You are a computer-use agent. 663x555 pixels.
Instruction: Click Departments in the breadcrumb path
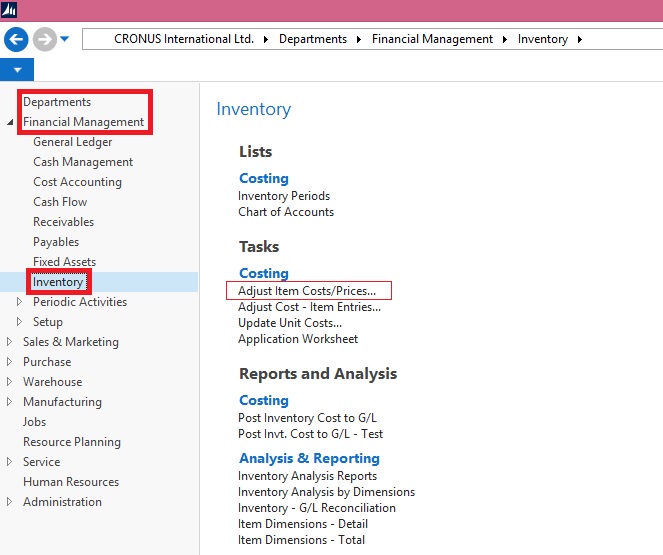[313, 39]
